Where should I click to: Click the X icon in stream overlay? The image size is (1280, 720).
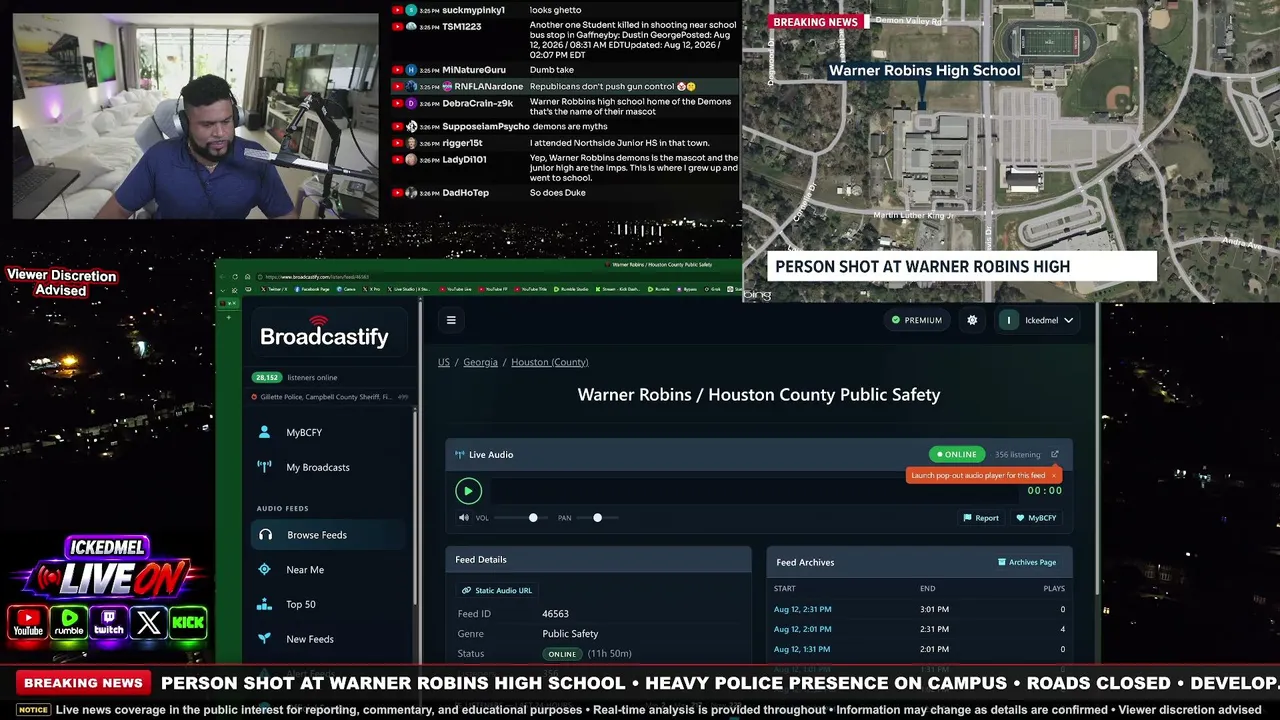[x=148, y=622]
